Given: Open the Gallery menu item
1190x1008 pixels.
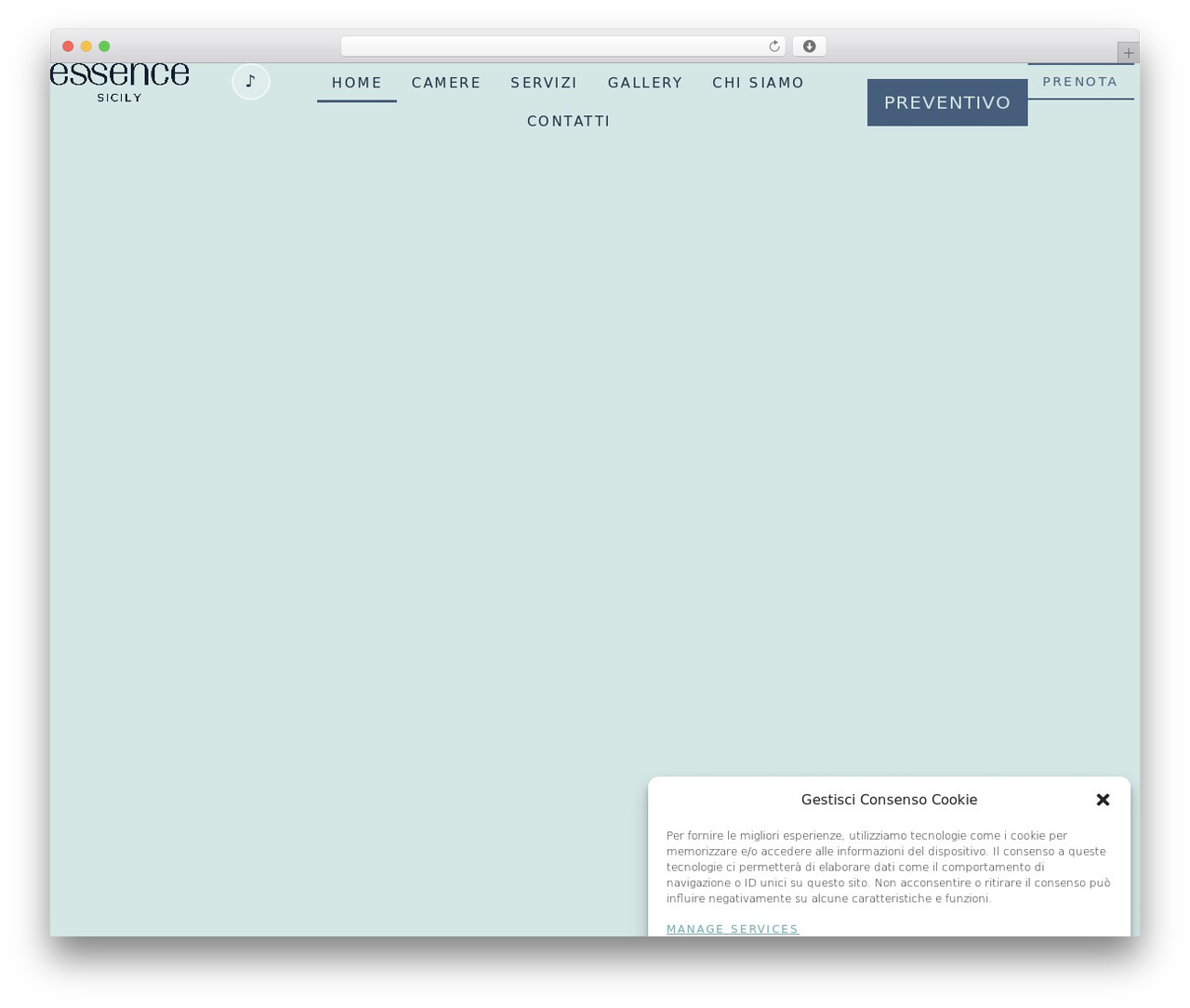Looking at the screenshot, I should [x=645, y=83].
